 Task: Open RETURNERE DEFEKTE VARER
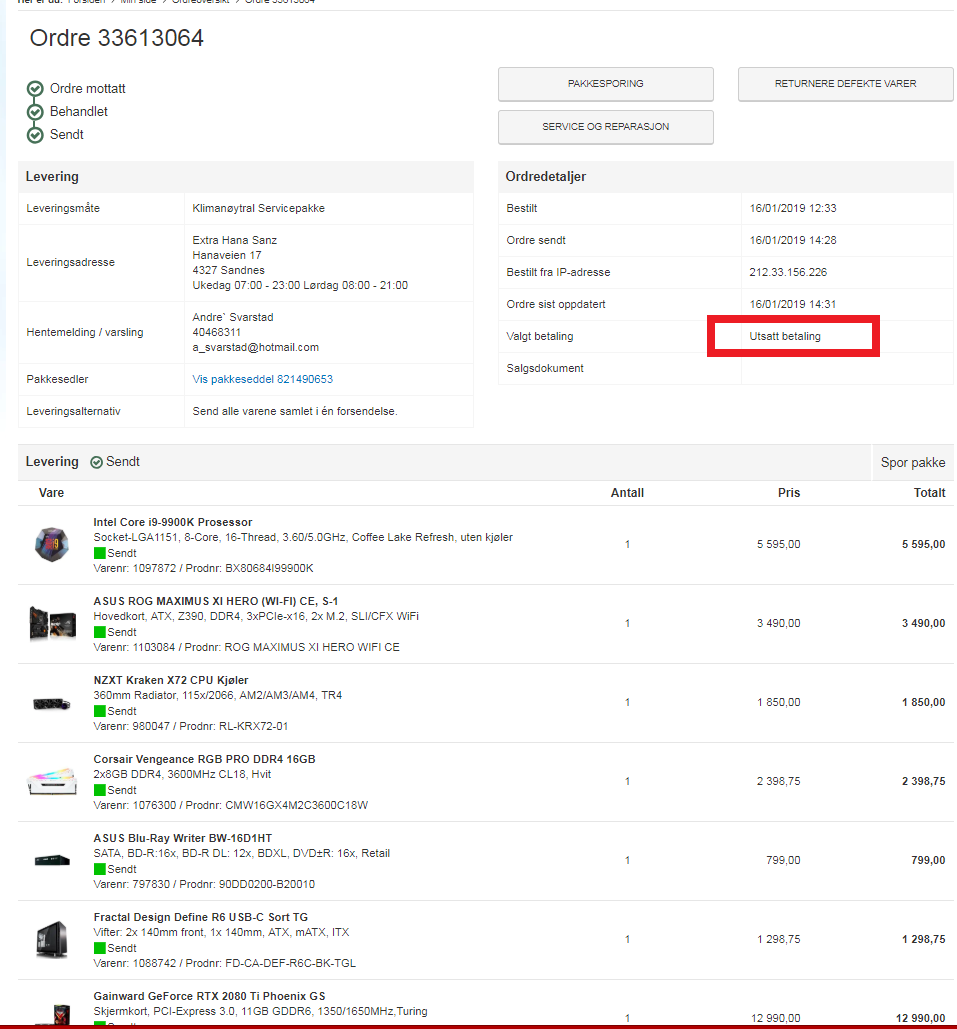coord(845,84)
